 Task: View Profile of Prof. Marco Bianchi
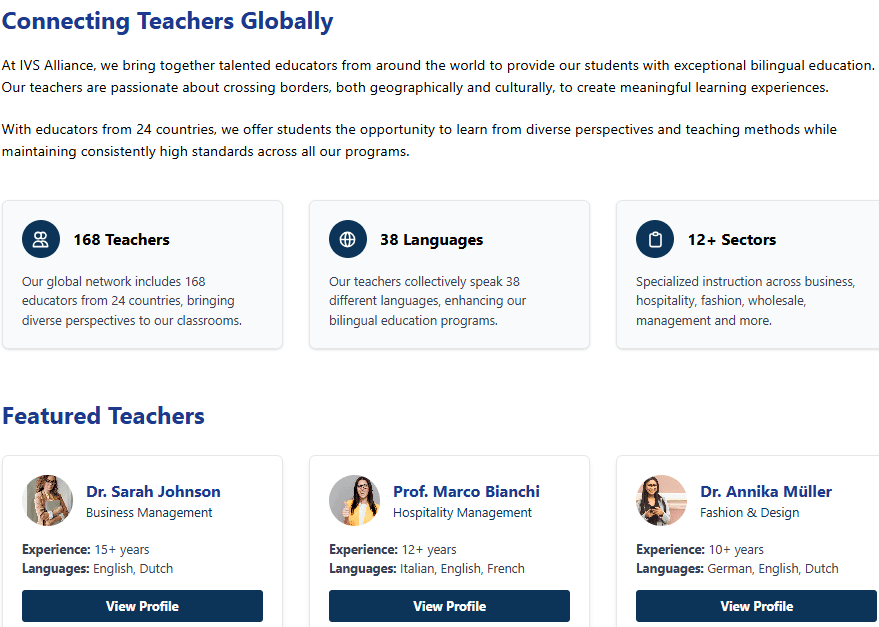coord(450,606)
